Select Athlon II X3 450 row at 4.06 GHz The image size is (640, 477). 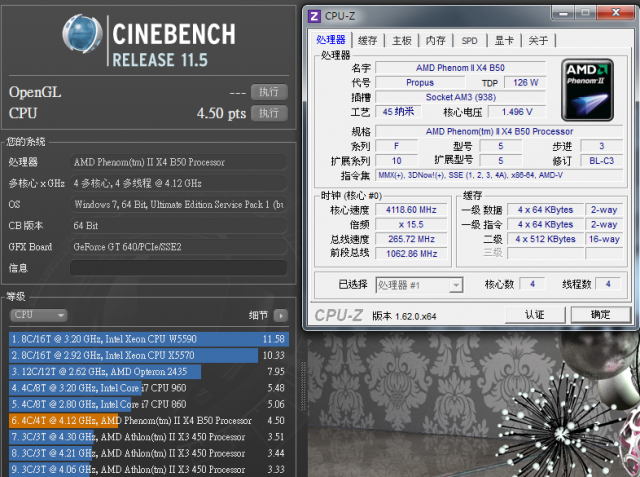coord(149,469)
